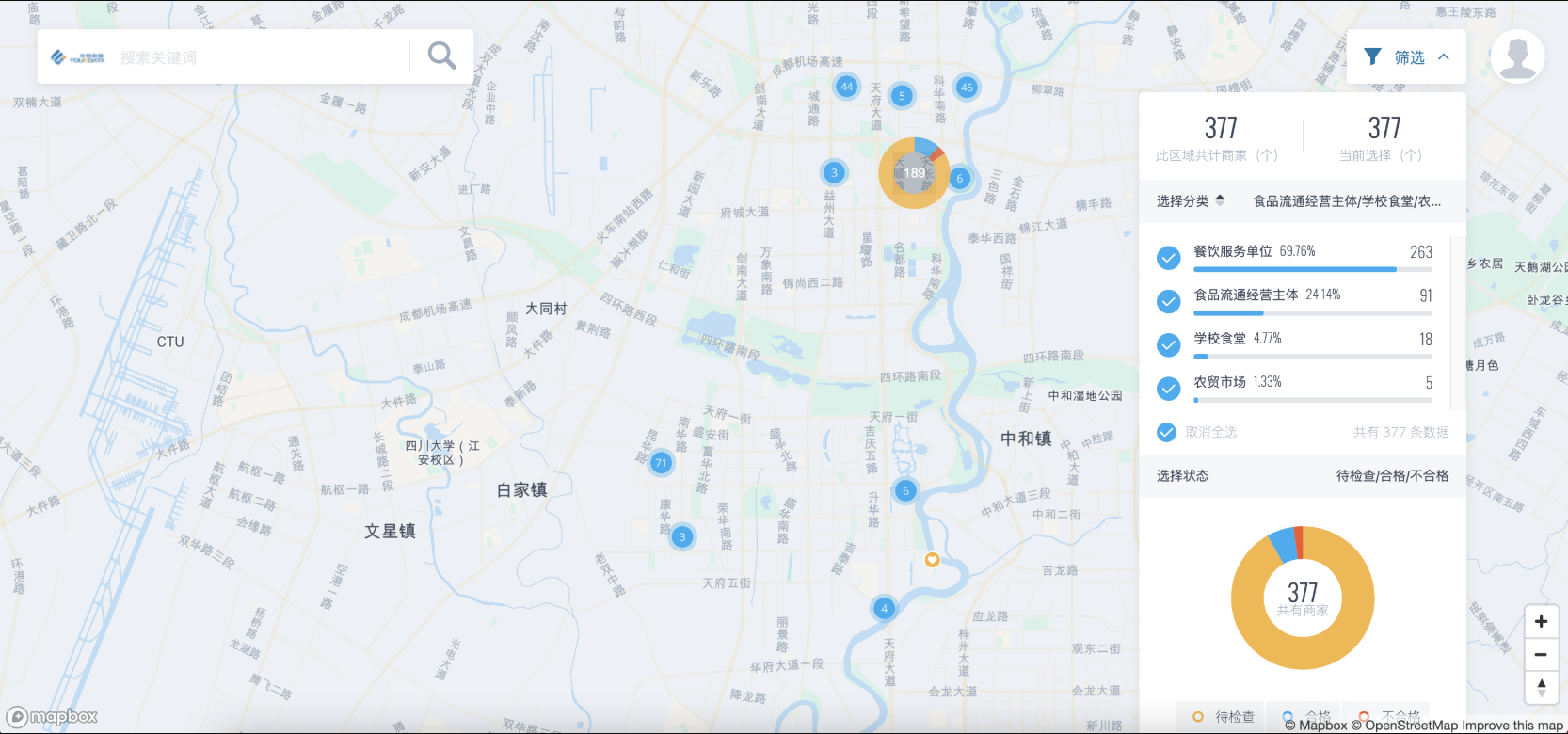Screen dimensions: 1568x734
Task: Select the cluster marker labeled 5
Action: (902, 95)
